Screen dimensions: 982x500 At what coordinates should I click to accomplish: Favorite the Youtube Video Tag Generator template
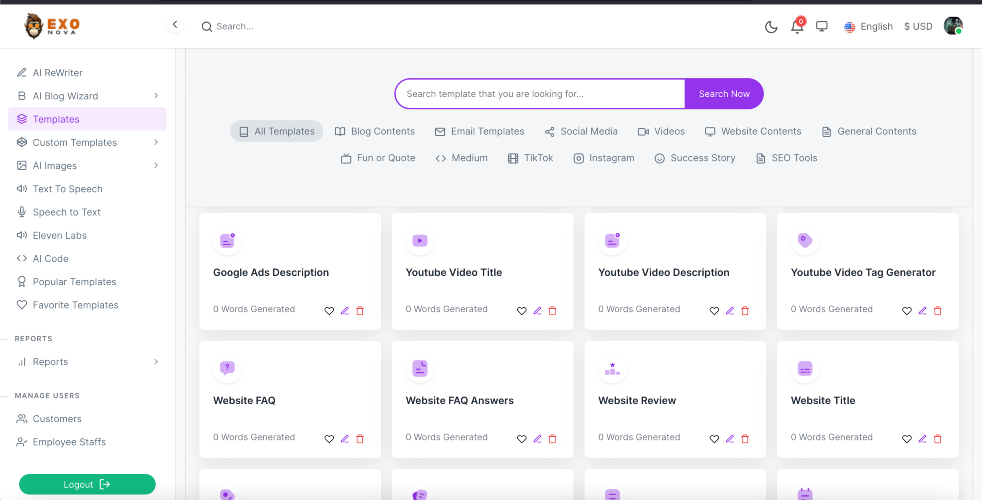point(907,311)
